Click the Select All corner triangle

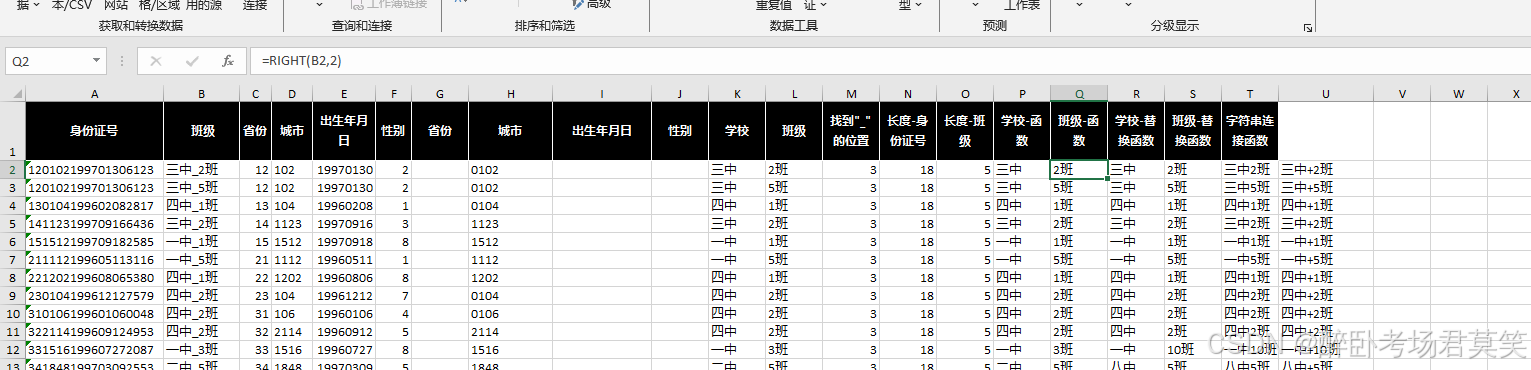(x=13, y=93)
